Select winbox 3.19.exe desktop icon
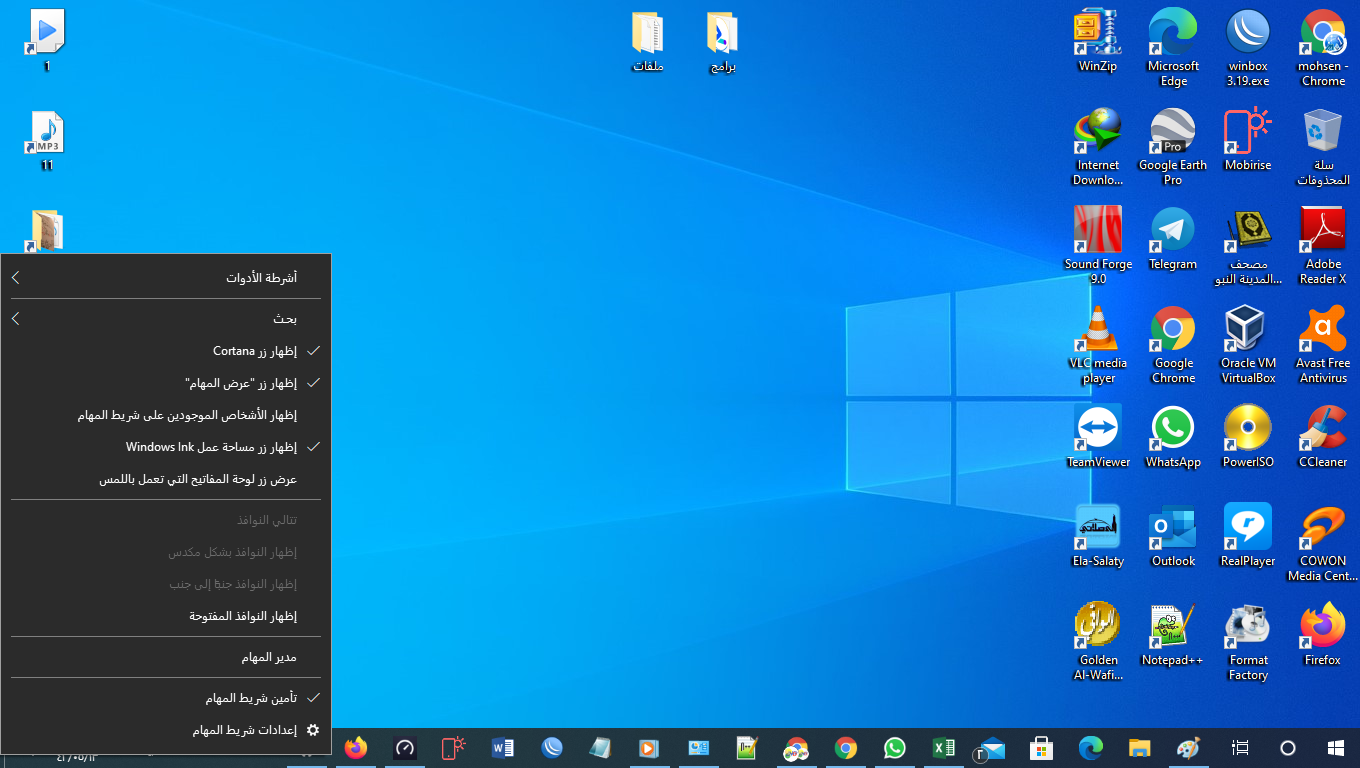This screenshot has width=1360, height=768. point(1248,49)
